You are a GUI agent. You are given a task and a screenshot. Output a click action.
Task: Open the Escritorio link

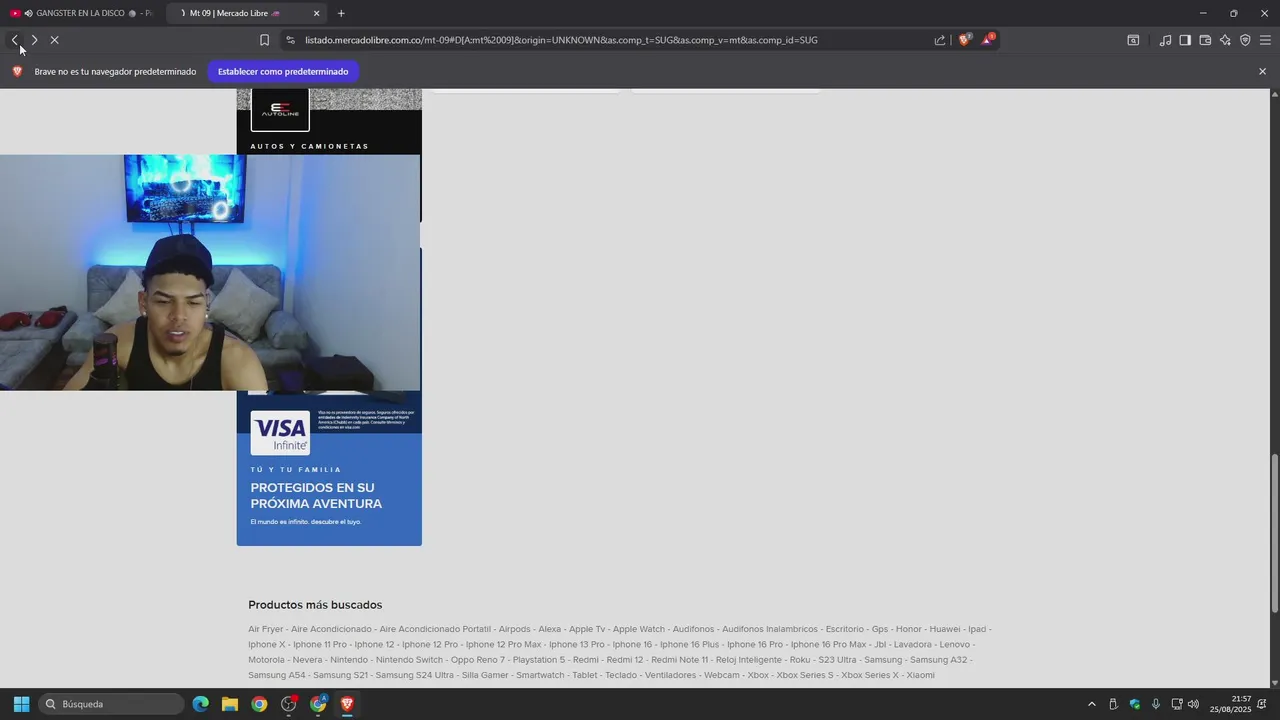pyautogui.click(x=845, y=629)
